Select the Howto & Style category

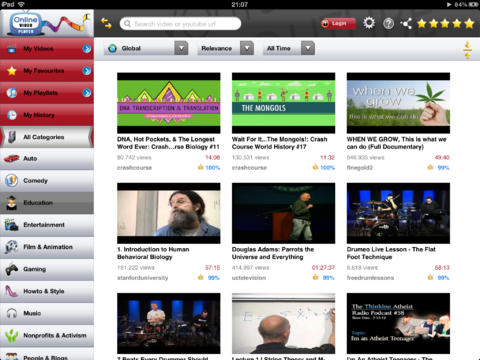pyautogui.click(x=47, y=291)
